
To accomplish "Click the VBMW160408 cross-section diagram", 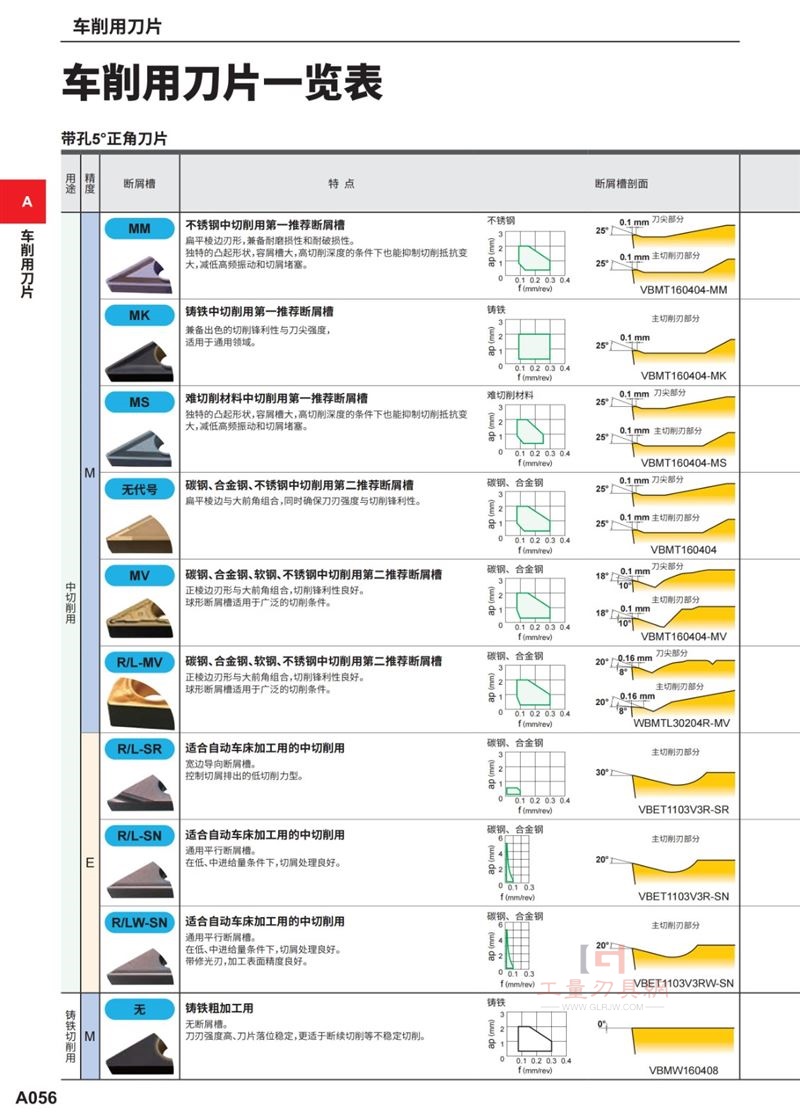I will pos(665,1039).
